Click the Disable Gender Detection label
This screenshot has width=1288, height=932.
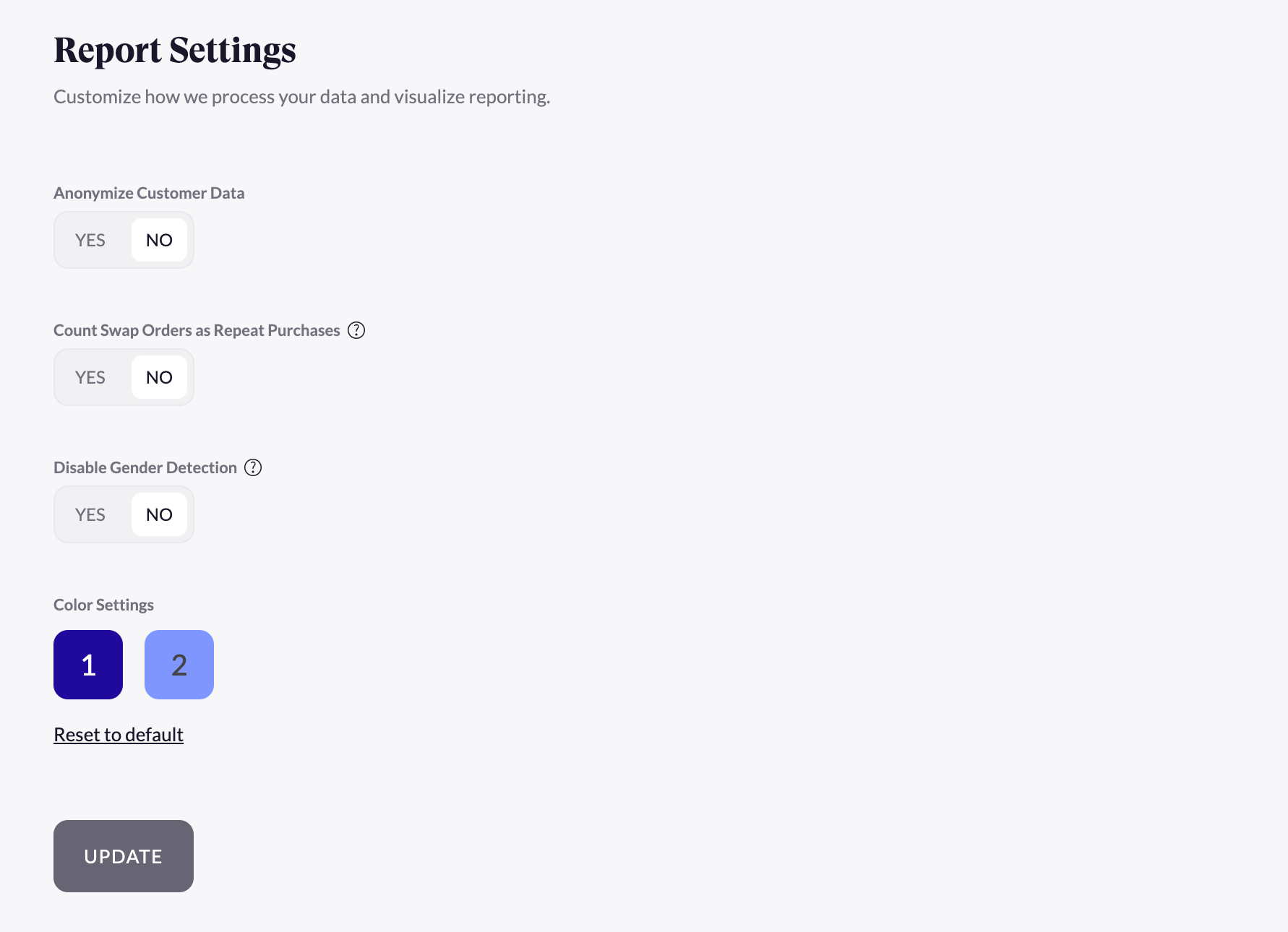pyautogui.click(x=145, y=467)
